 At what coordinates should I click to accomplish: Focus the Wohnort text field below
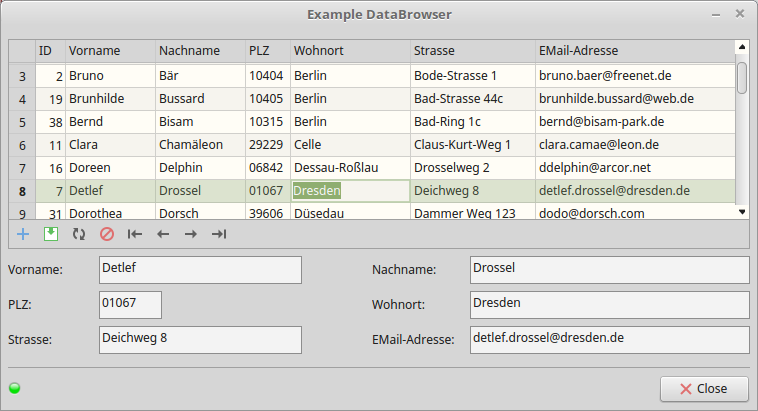(x=609, y=305)
